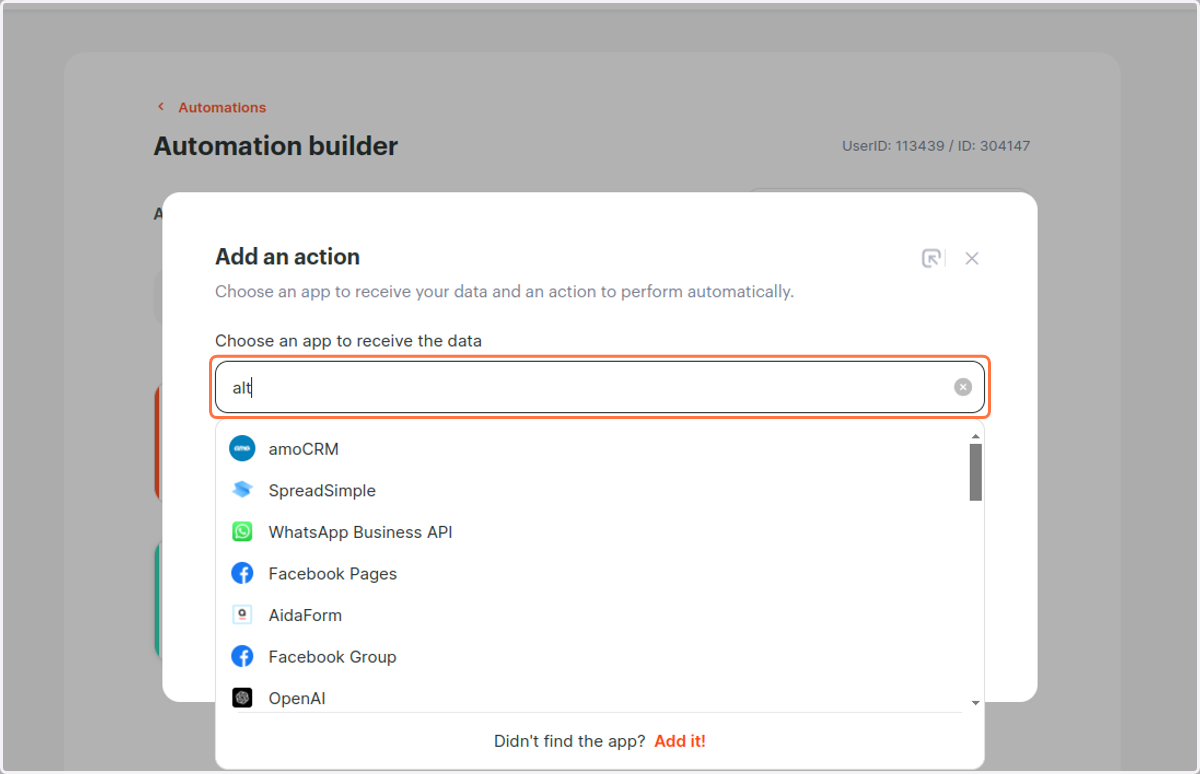Click the app list scrollbar down arrow
Screen dimensions: 1200x774
(976, 704)
